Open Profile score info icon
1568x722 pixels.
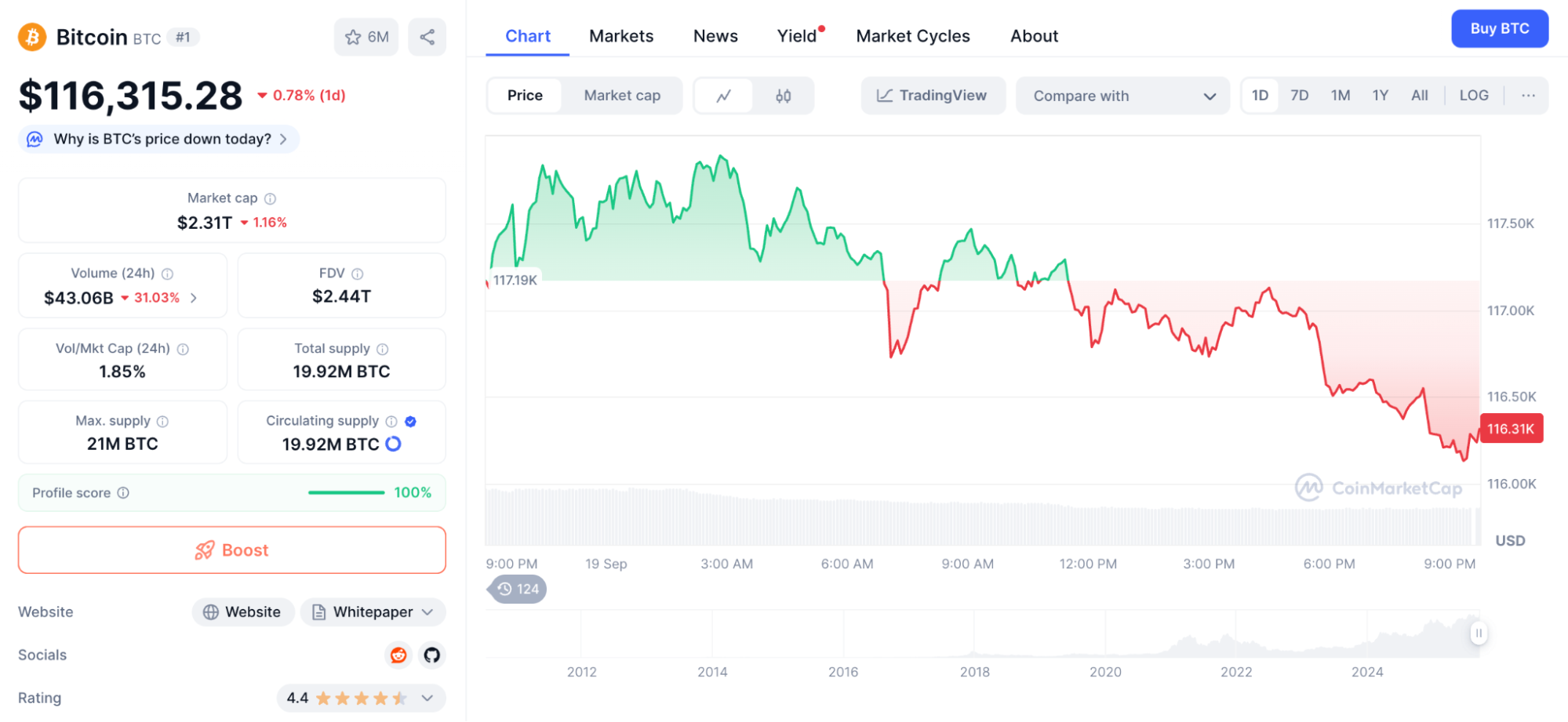123,492
